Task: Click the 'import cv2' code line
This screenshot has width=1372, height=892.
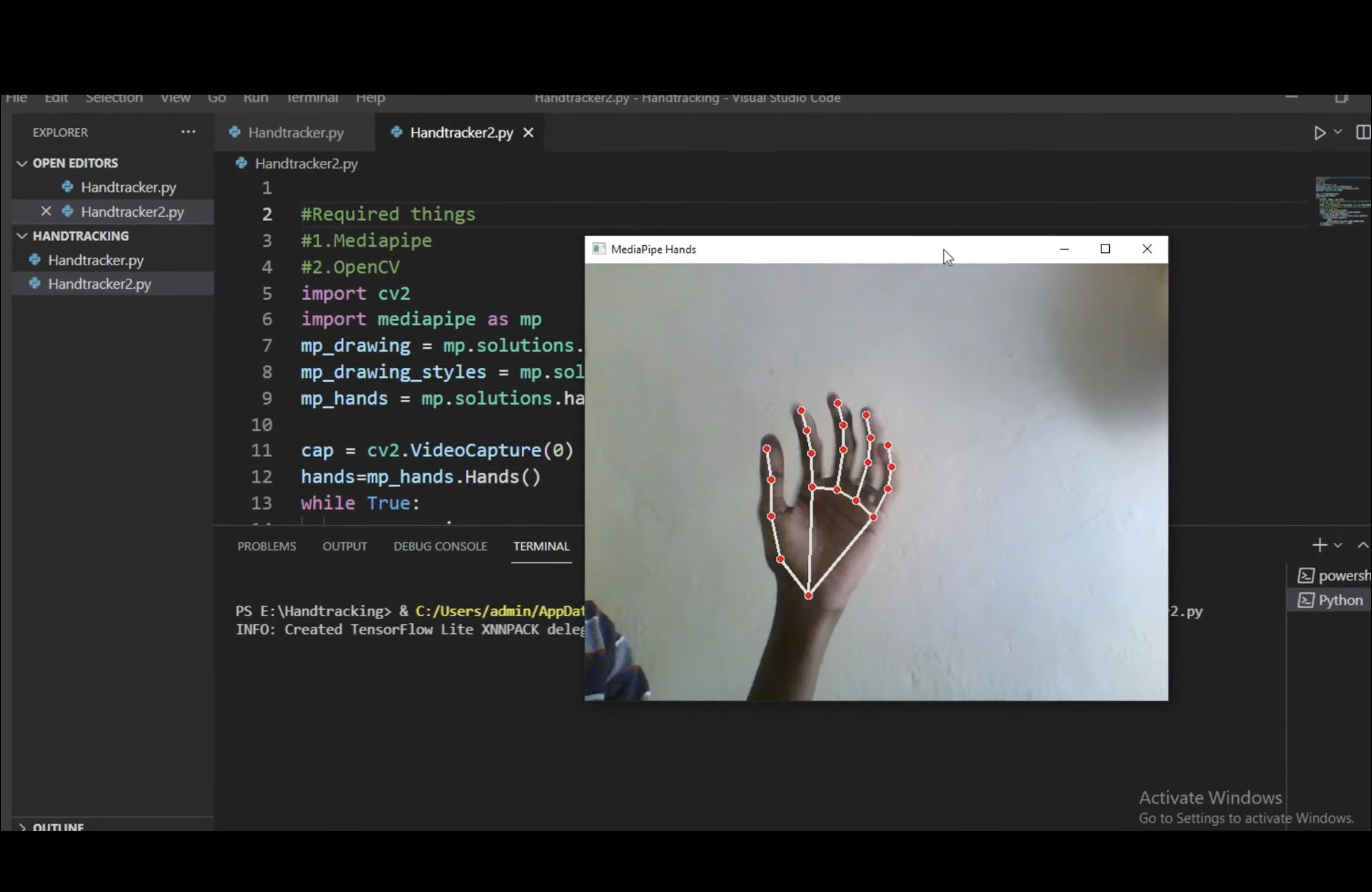Action: pyautogui.click(x=355, y=293)
